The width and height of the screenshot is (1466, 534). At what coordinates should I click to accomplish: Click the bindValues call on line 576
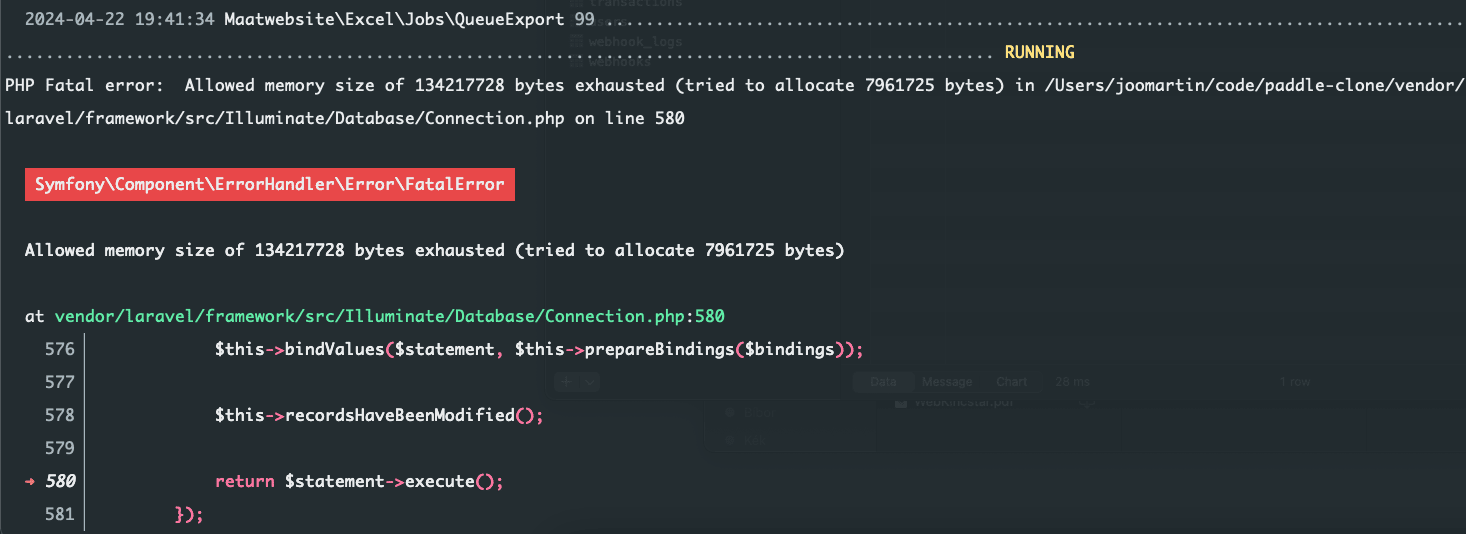point(538,350)
